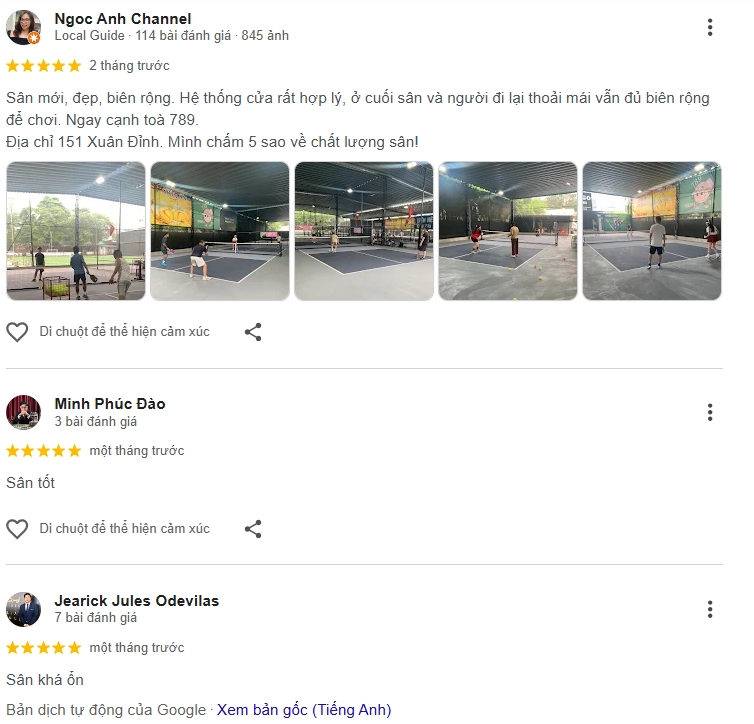Screen dimensions: 754x724
Task: Share Ngoc Anh Channel's review
Action: pos(253,332)
